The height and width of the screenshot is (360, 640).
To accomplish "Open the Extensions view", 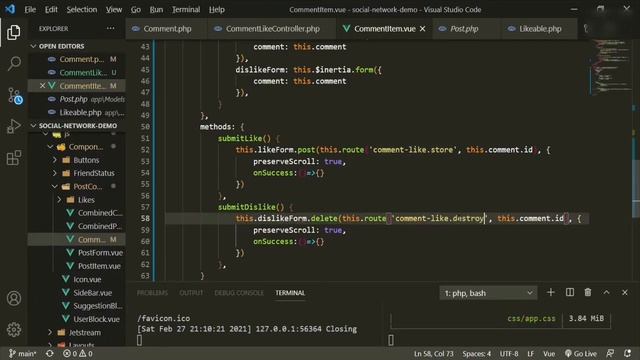I will click(14, 158).
